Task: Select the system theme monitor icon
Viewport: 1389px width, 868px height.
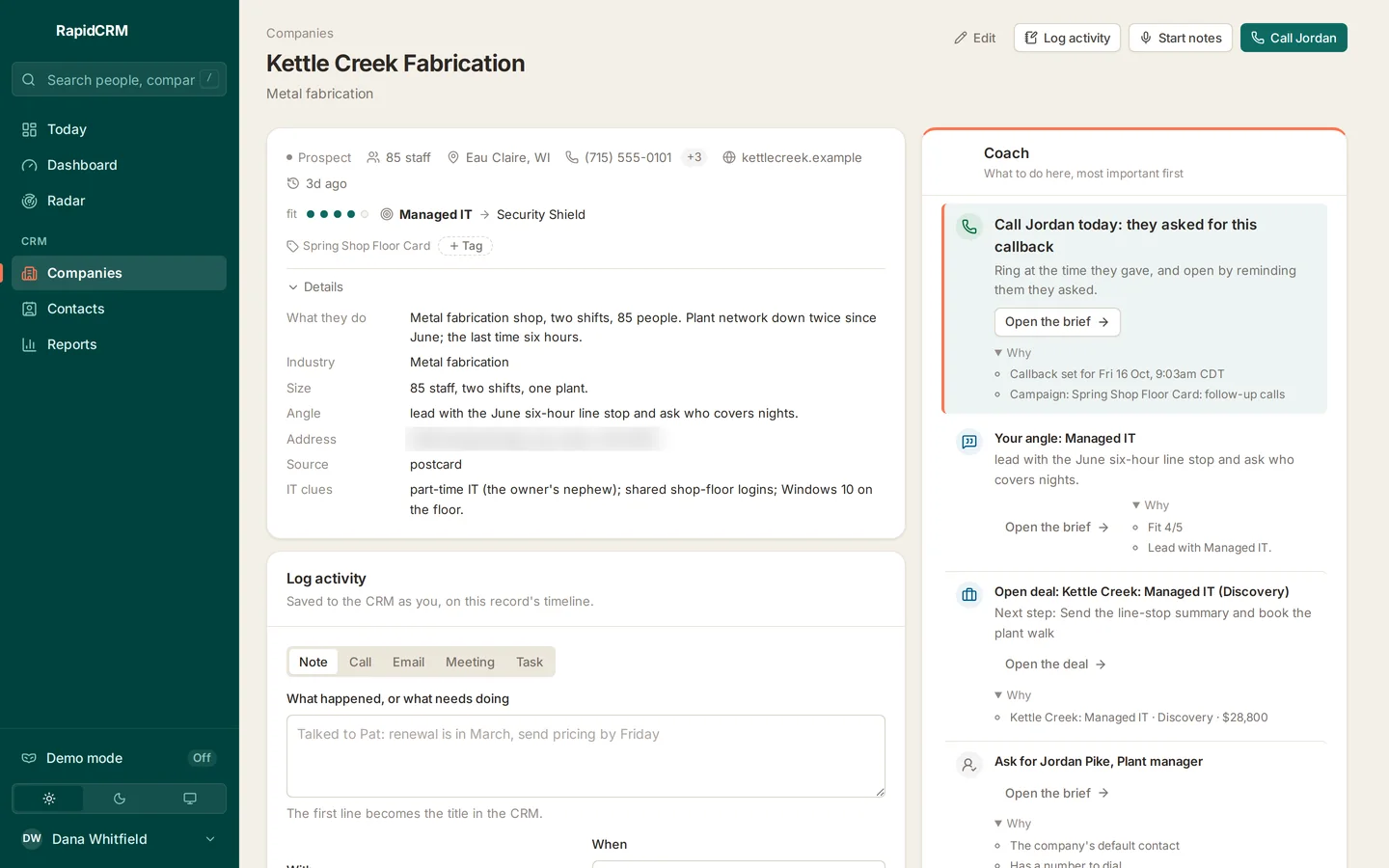Action: (x=190, y=799)
